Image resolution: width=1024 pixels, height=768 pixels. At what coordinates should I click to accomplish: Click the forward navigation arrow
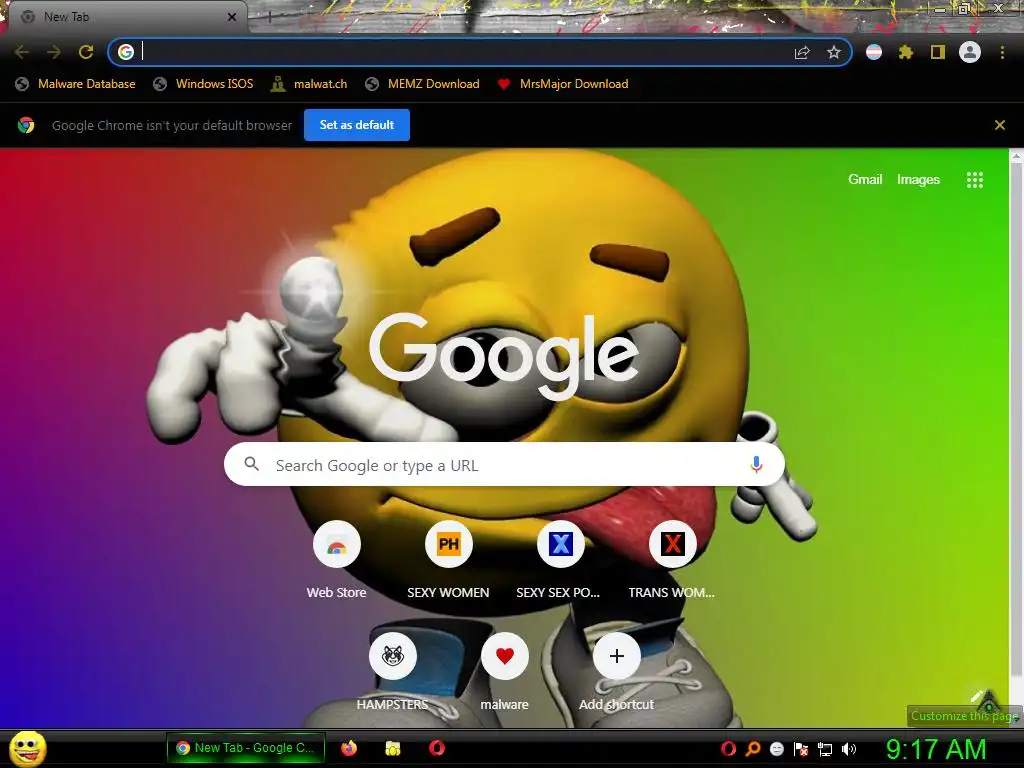(x=54, y=52)
